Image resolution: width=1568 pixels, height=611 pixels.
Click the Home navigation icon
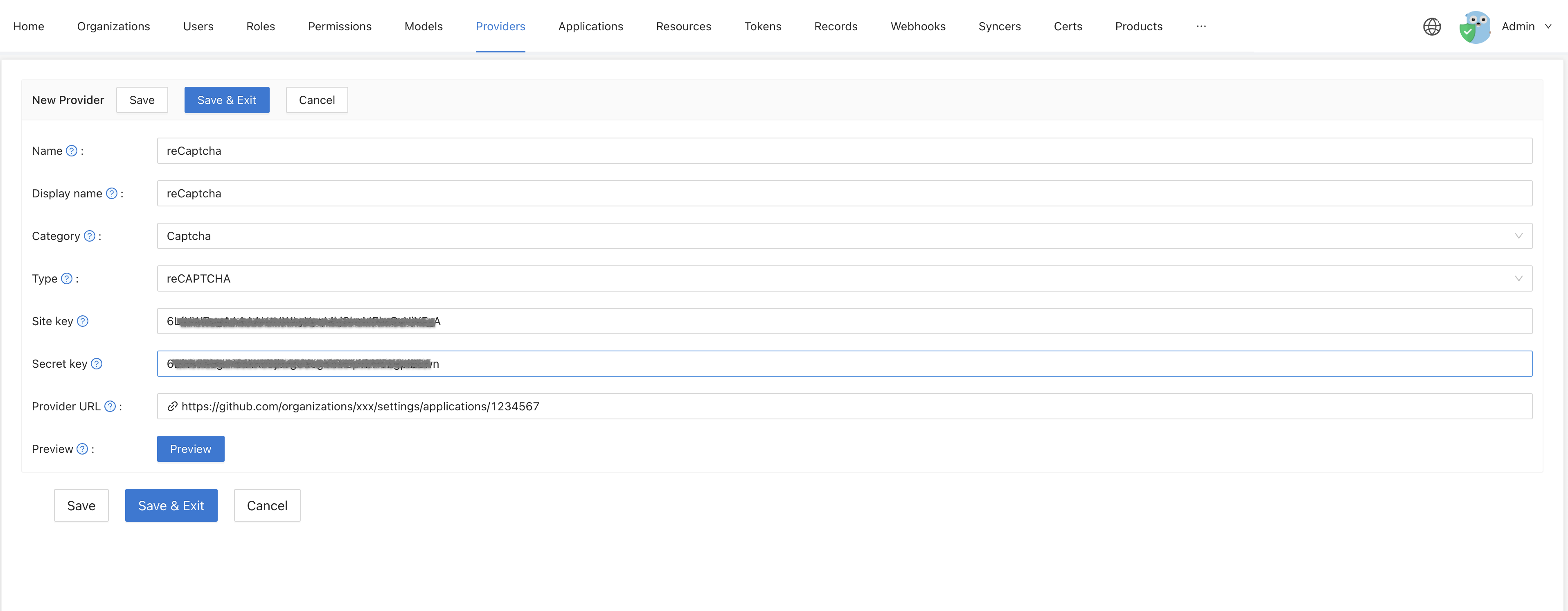click(28, 25)
